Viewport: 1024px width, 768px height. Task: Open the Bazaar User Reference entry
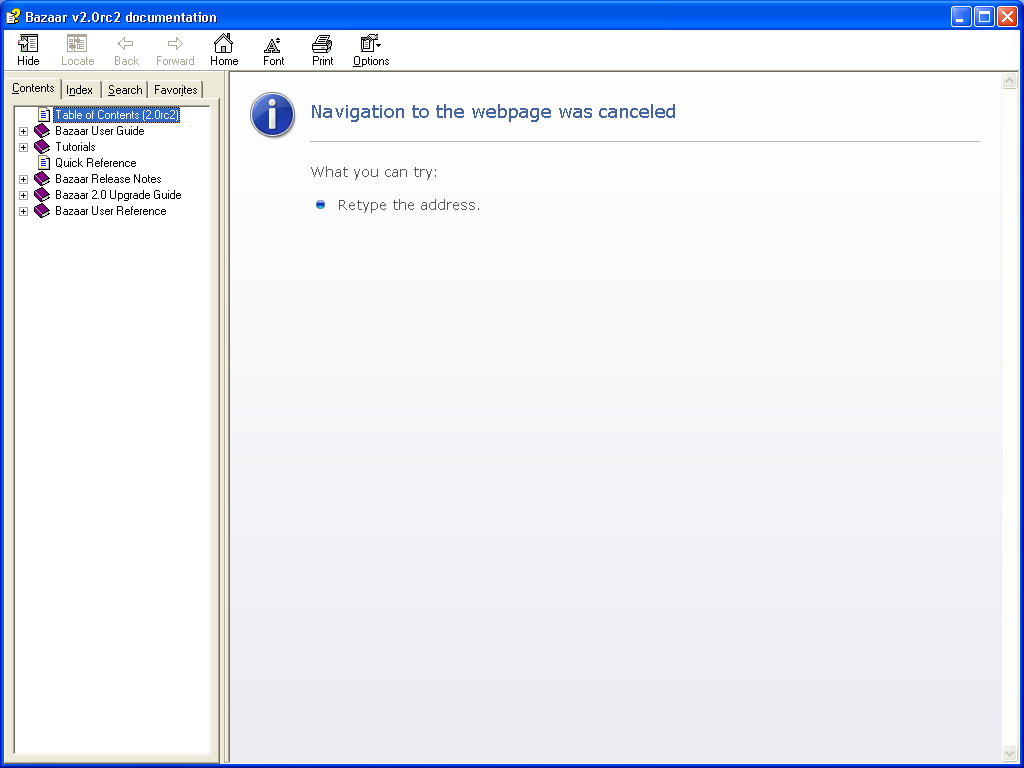pyautogui.click(x=110, y=211)
